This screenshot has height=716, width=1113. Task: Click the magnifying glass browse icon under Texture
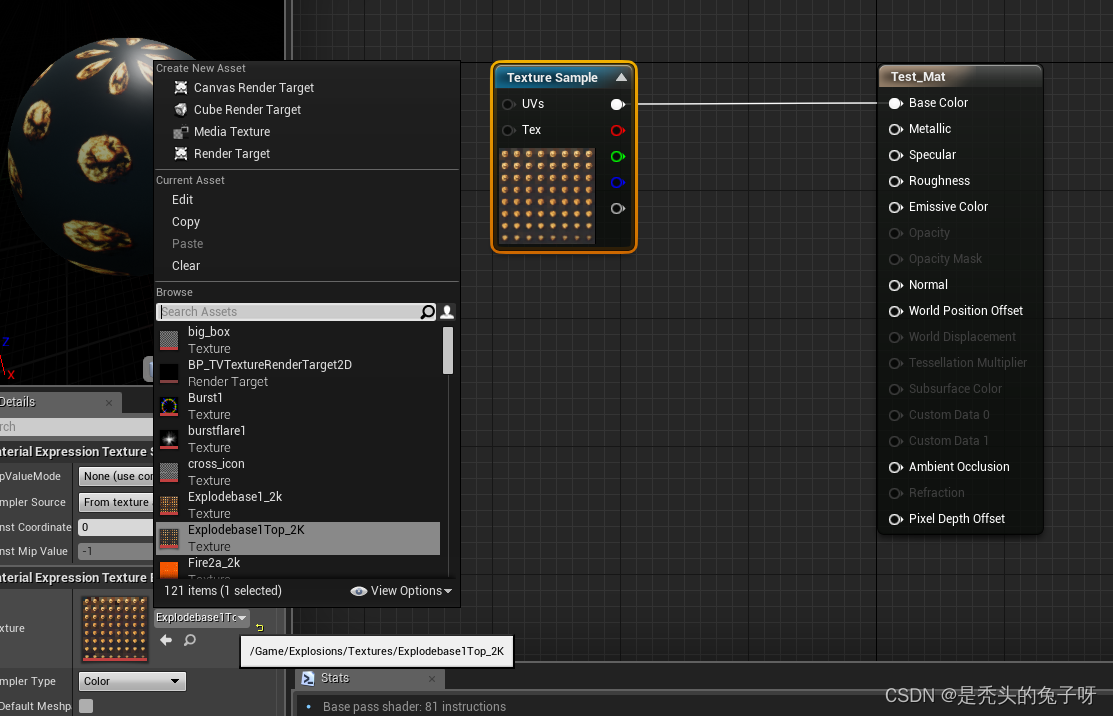click(x=190, y=639)
